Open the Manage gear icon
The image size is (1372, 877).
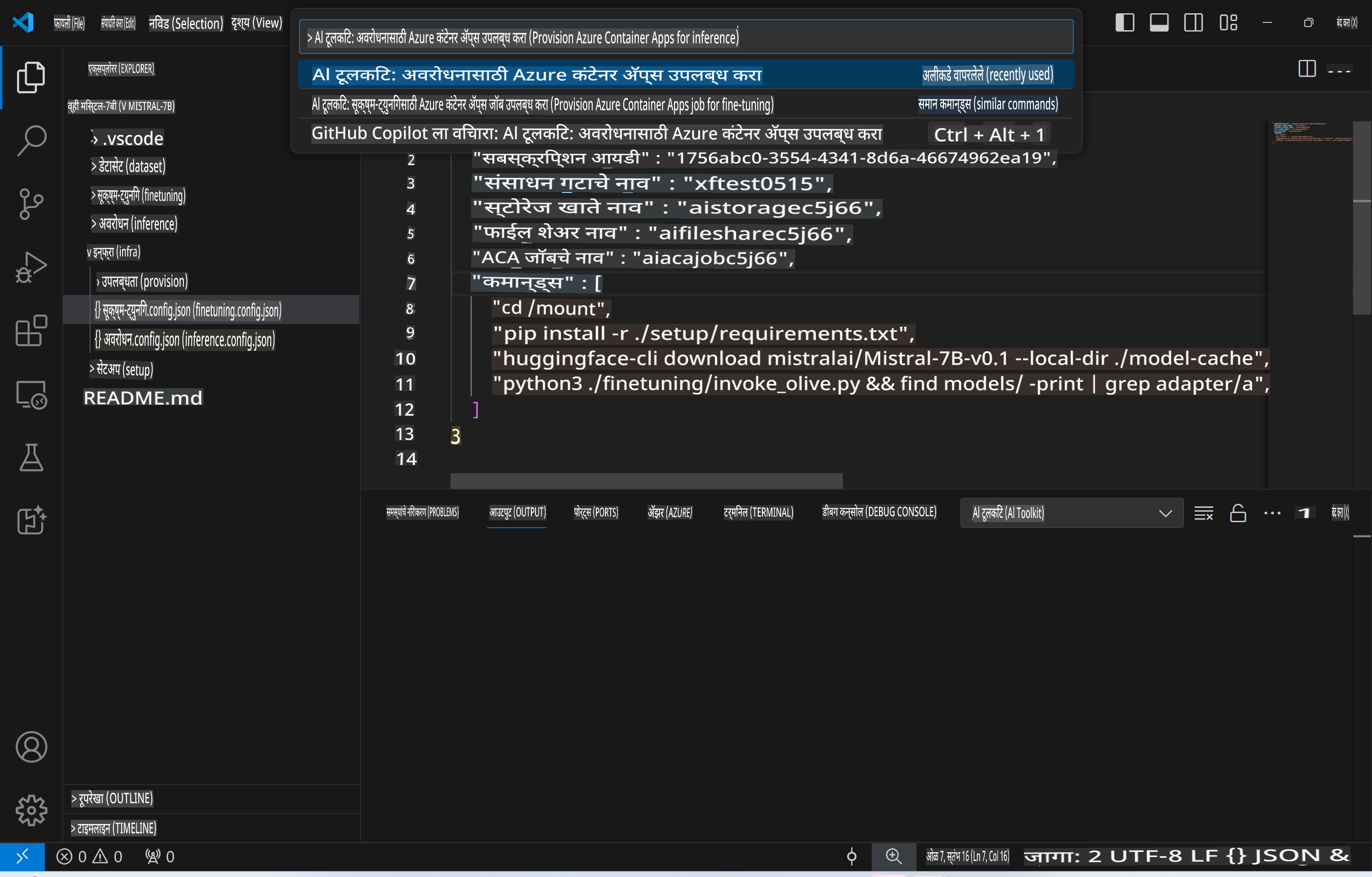tap(31, 810)
